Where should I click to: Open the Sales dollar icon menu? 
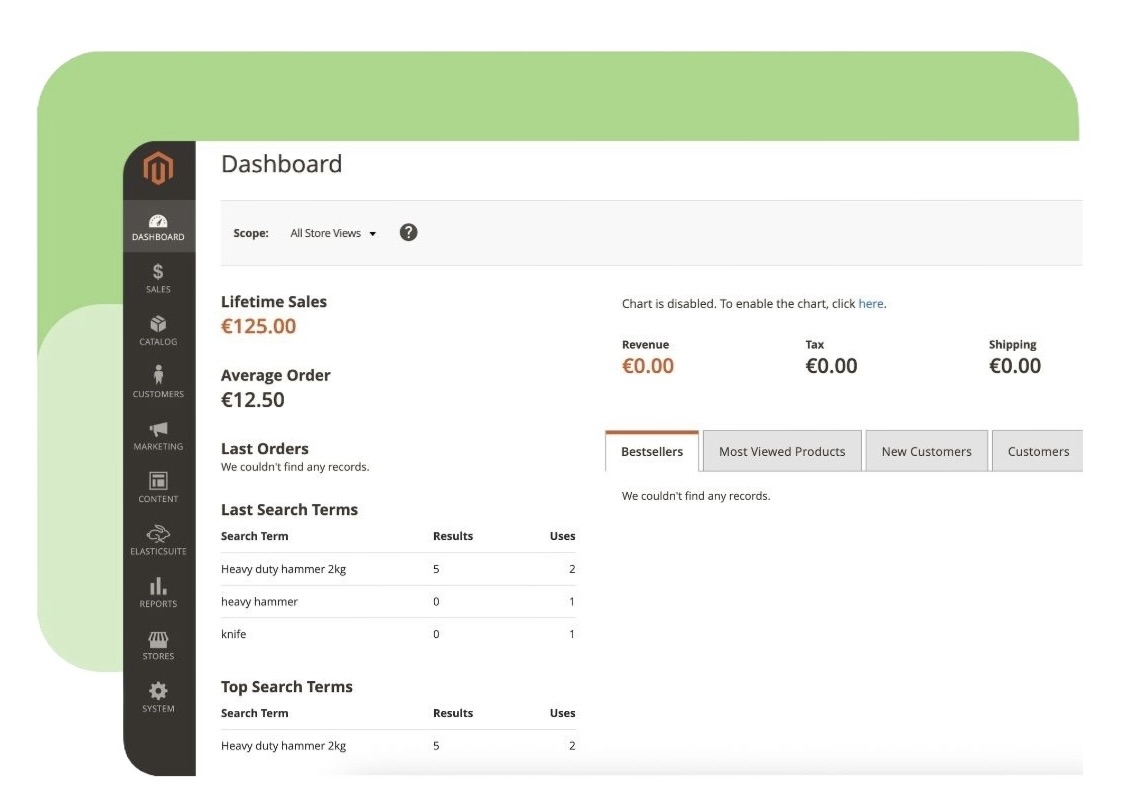point(158,272)
